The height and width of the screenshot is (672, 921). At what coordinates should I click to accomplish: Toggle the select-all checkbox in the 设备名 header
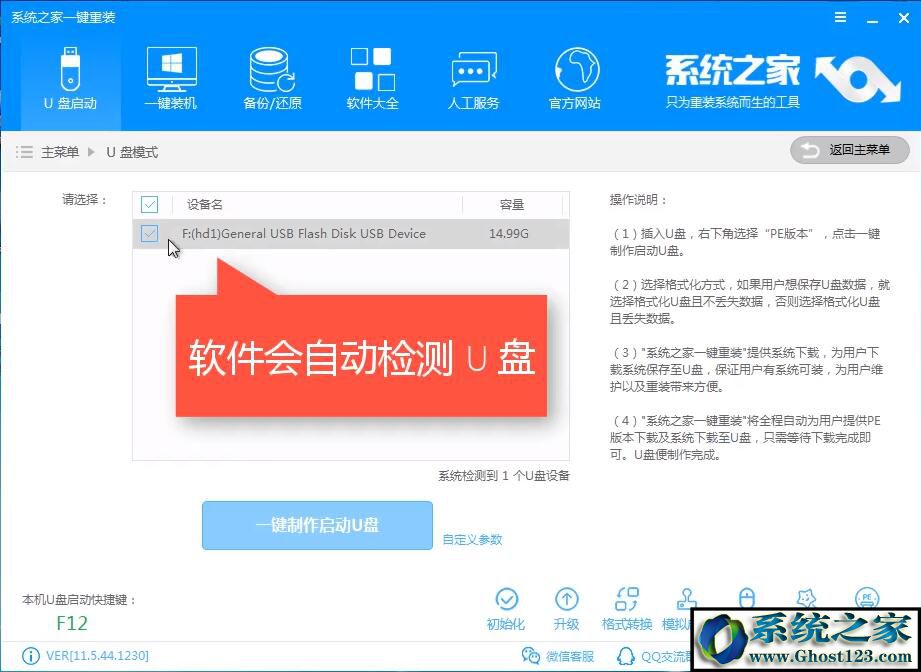coord(150,205)
